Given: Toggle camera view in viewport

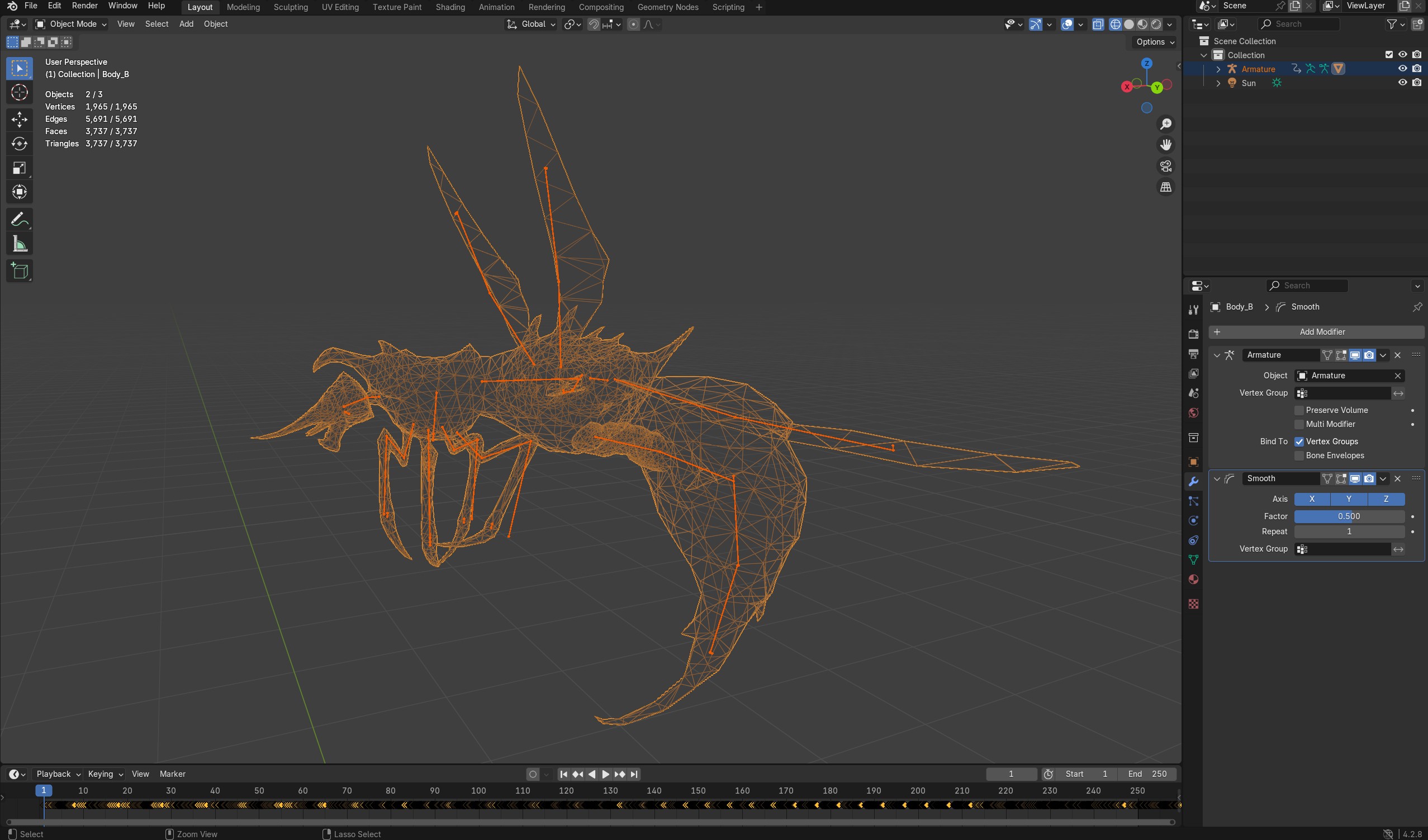Looking at the screenshot, I should (1166, 166).
